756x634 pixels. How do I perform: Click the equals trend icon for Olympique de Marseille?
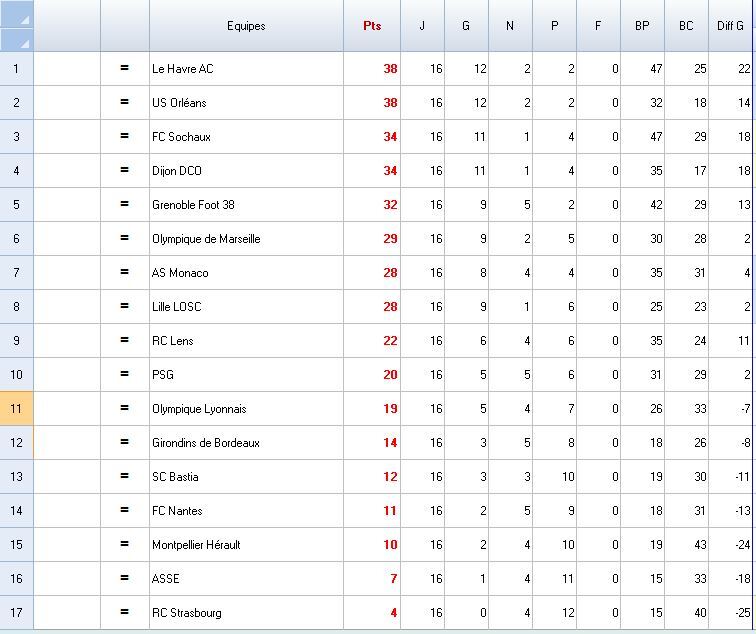point(125,238)
